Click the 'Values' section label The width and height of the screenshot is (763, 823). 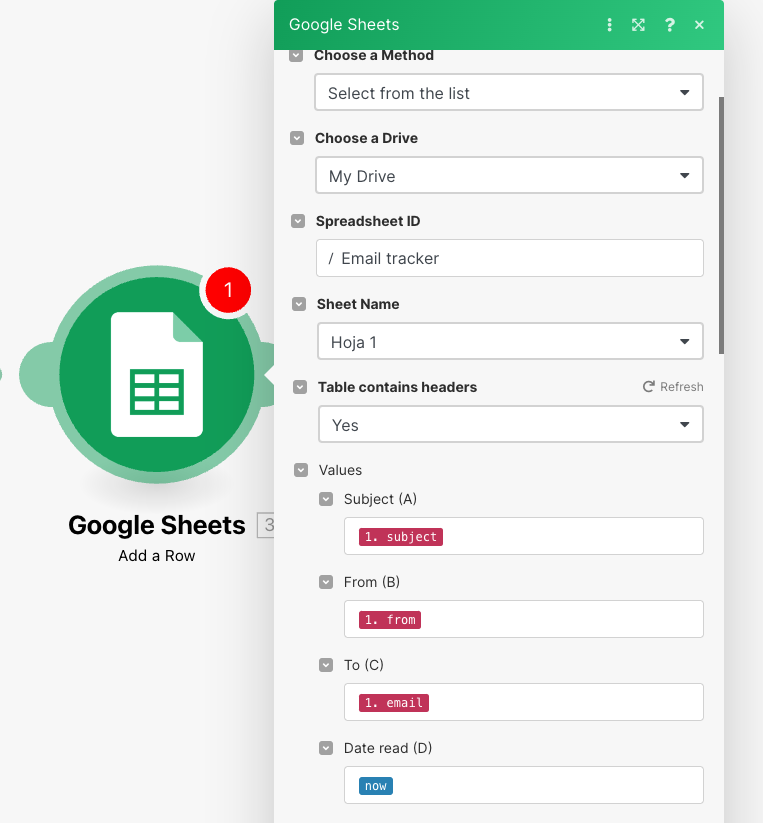(340, 470)
